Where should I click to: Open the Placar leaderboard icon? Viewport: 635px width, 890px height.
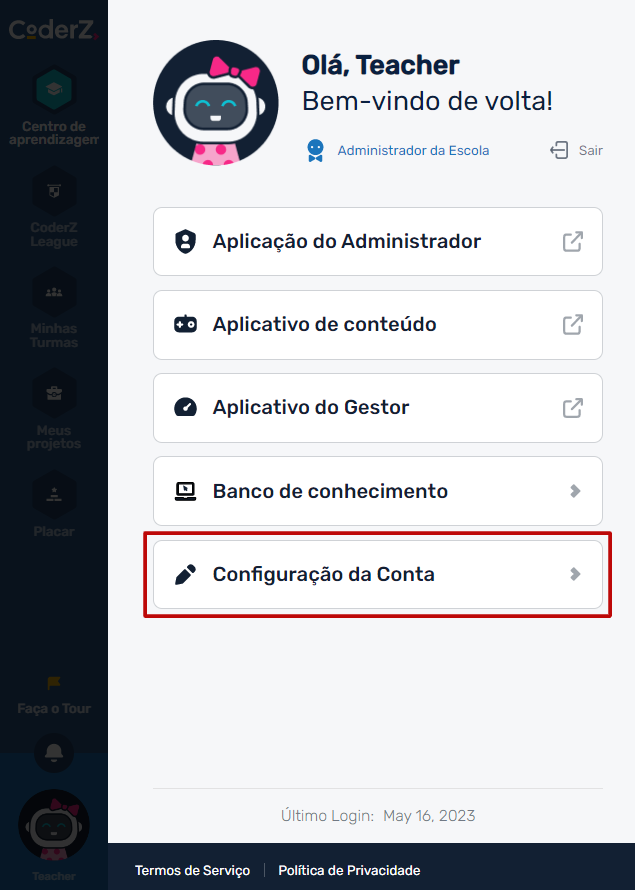(54, 495)
